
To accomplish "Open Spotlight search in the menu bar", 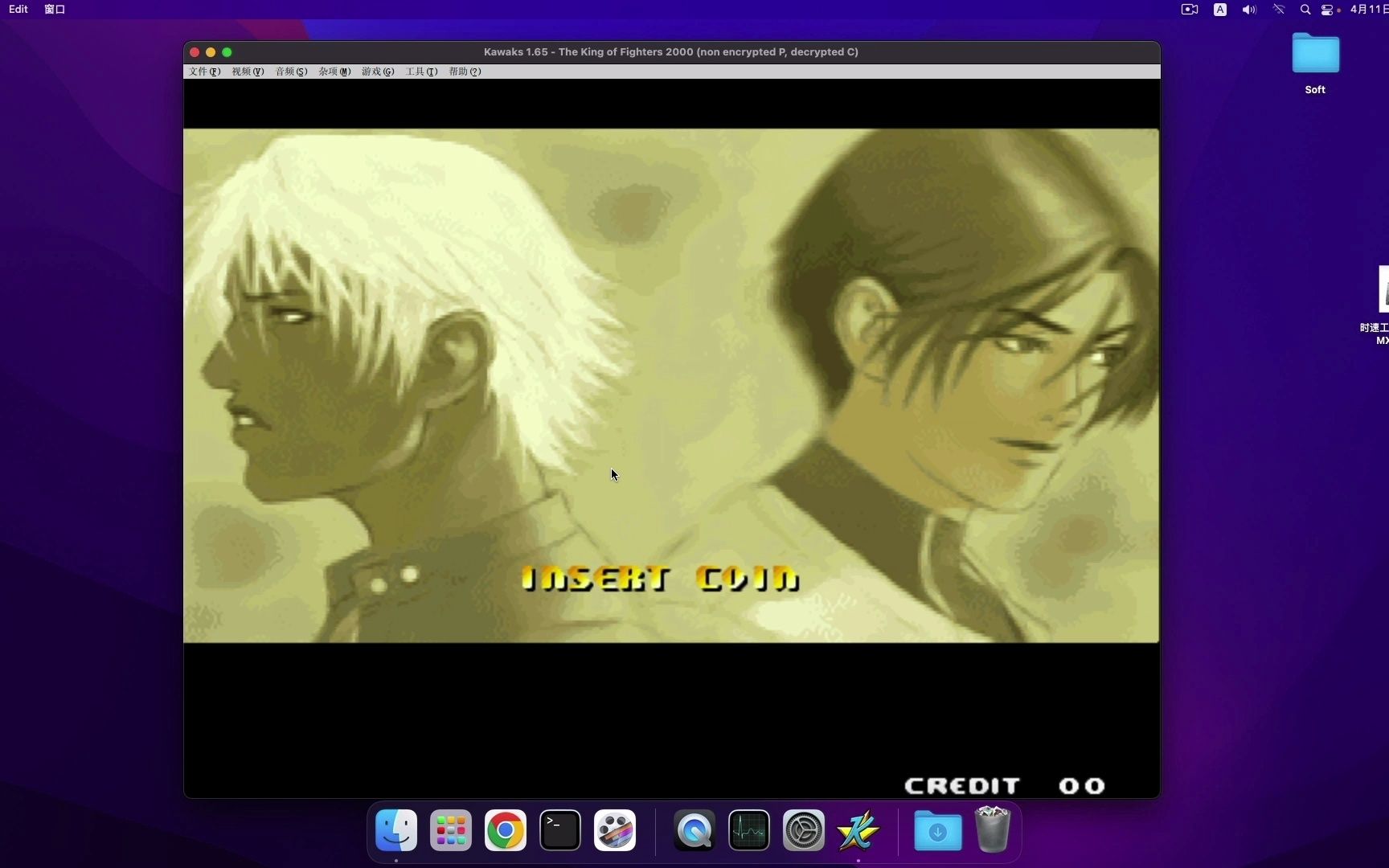I will 1305,10.
